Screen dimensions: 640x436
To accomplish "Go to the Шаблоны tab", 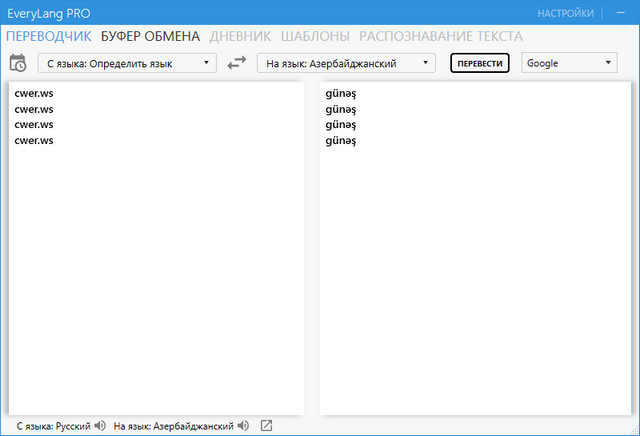I will click(315, 36).
